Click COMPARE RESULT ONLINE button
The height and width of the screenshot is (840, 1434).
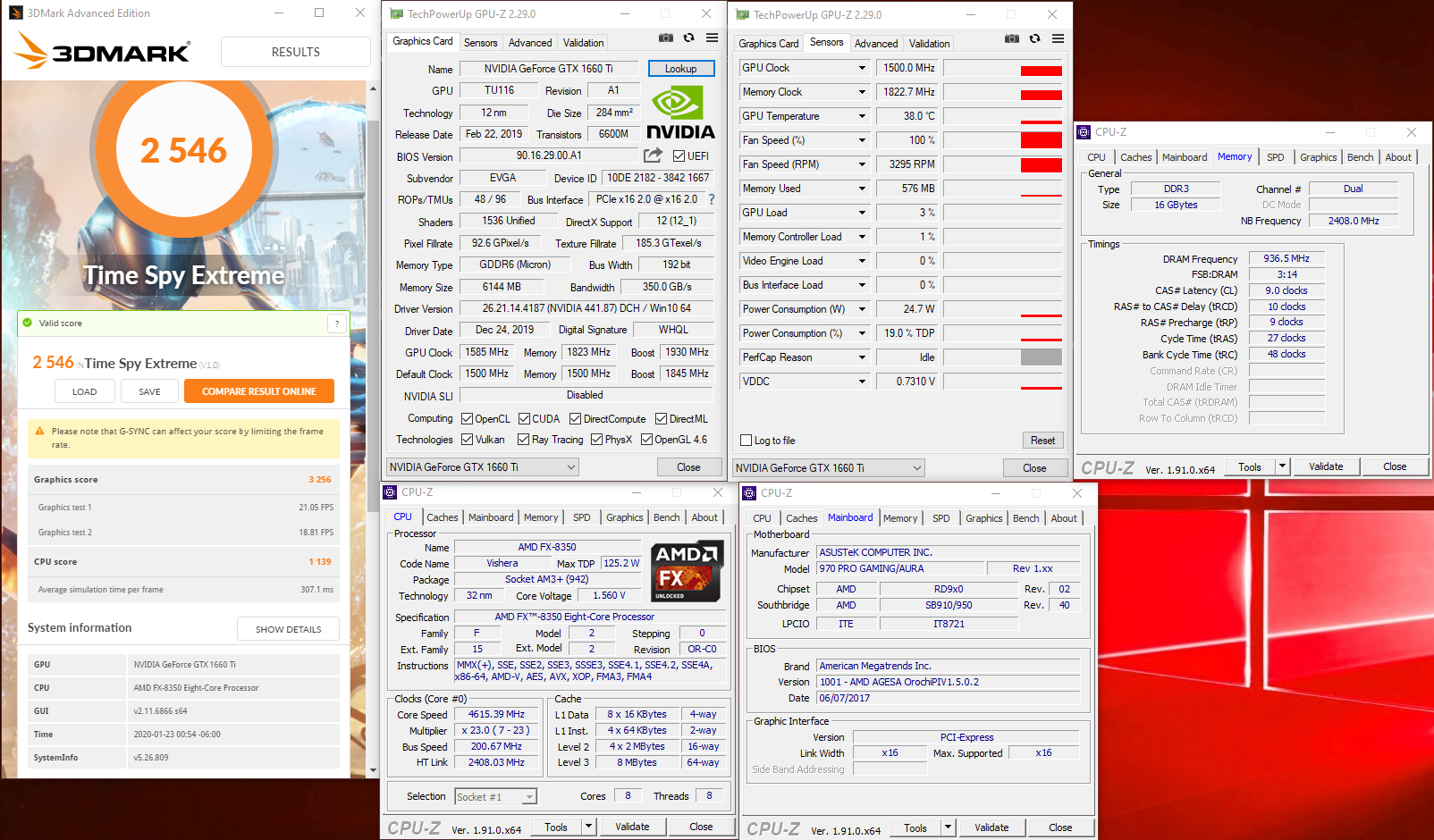[259, 391]
